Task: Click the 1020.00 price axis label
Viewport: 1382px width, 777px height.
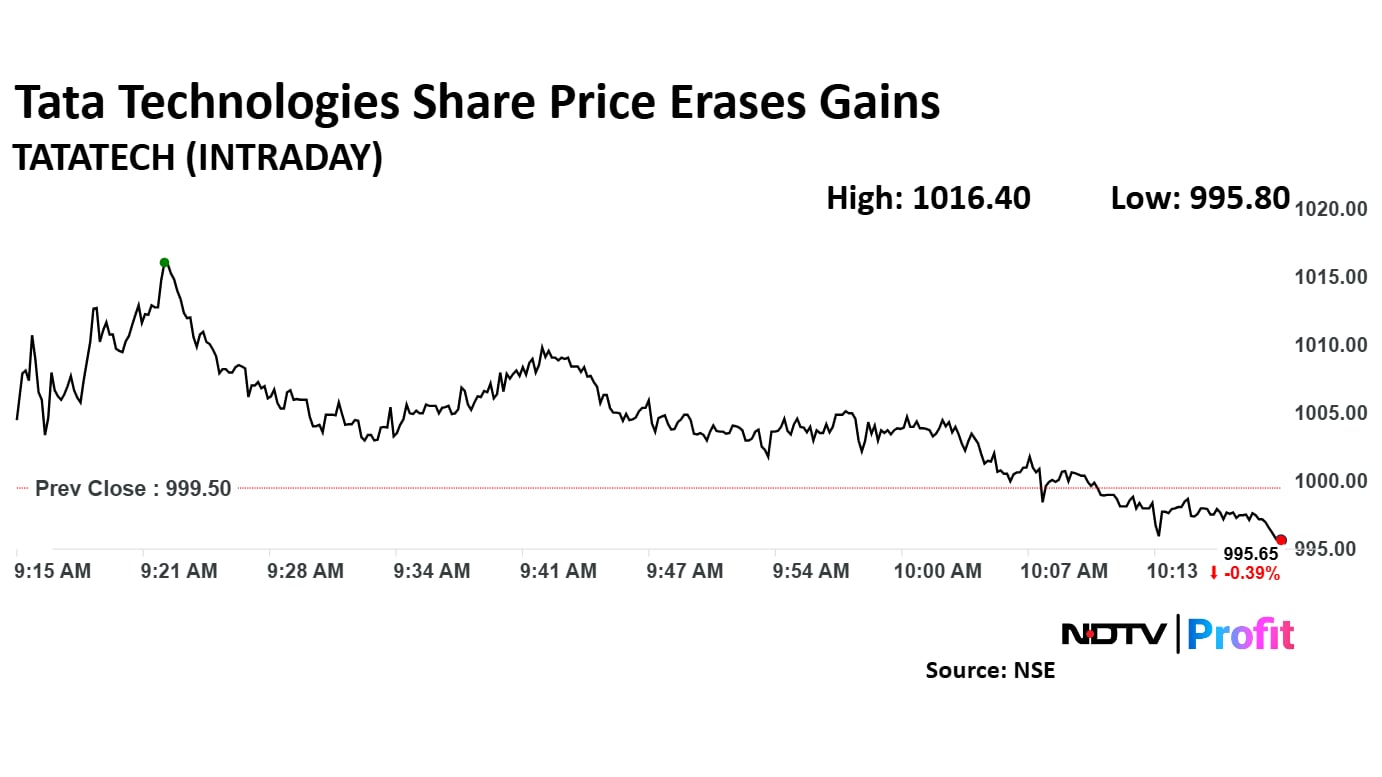Action: coord(1330,209)
